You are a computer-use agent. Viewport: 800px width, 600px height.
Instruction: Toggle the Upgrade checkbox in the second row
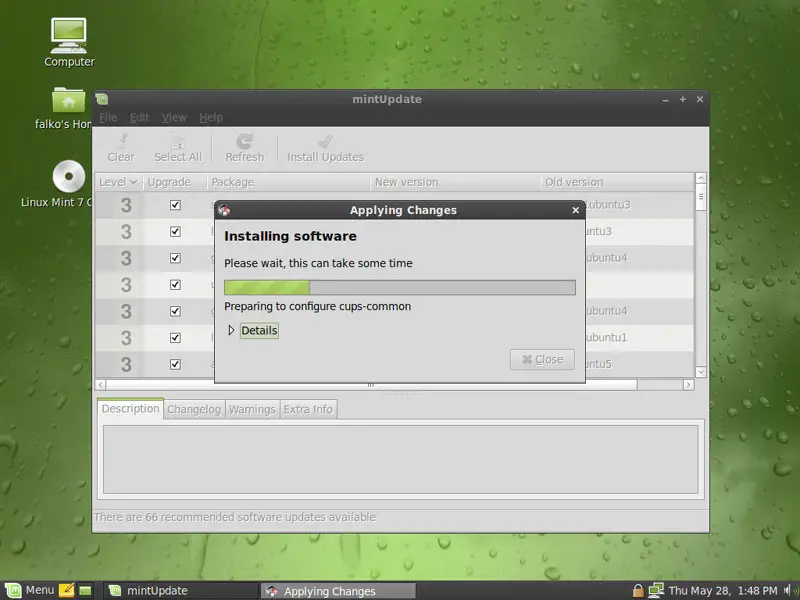pos(175,232)
